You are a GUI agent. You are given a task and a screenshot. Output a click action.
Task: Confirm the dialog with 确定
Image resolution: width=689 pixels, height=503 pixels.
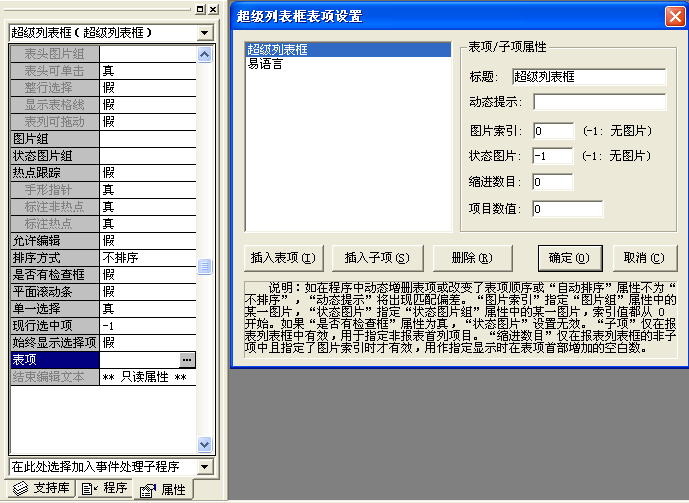tap(569, 257)
